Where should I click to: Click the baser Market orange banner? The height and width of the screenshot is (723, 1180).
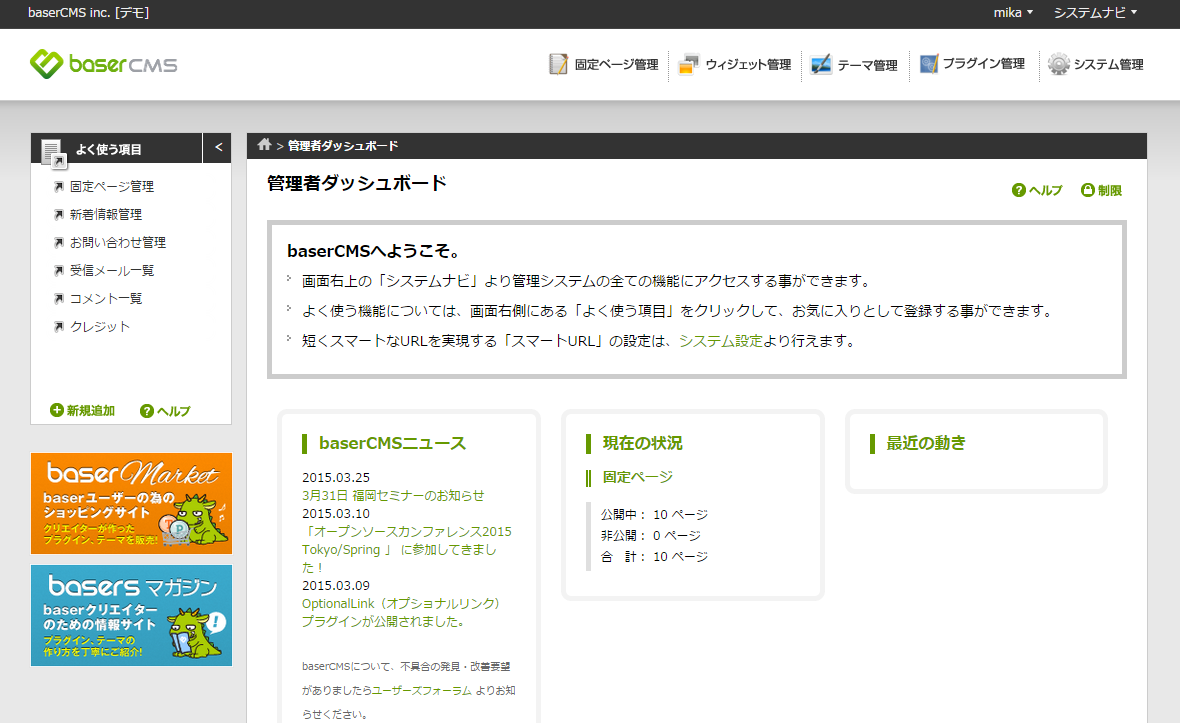point(131,503)
